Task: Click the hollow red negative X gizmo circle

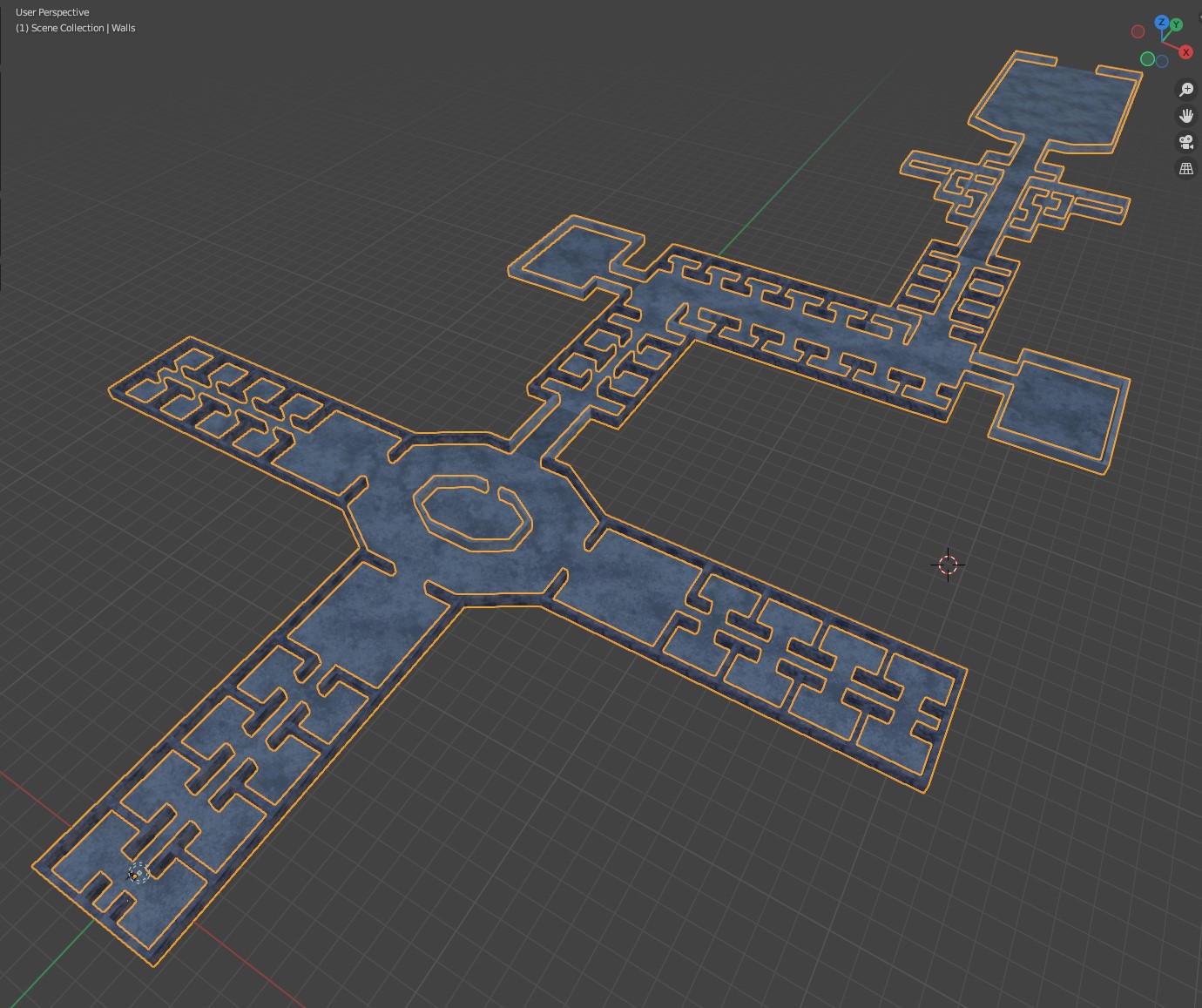Action: click(x=1138, y=31)
